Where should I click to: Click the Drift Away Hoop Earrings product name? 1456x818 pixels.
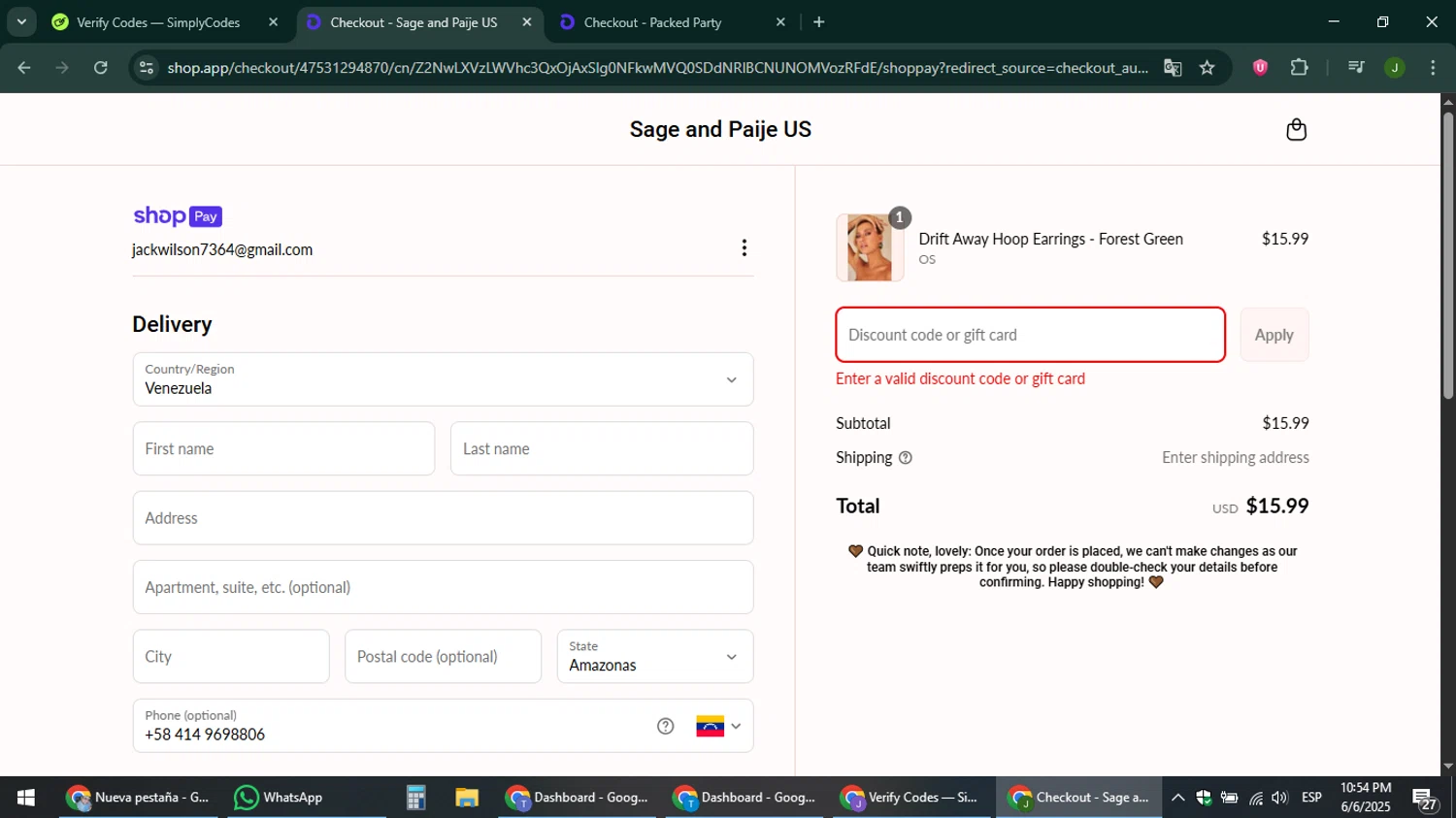coord(1050,239)
